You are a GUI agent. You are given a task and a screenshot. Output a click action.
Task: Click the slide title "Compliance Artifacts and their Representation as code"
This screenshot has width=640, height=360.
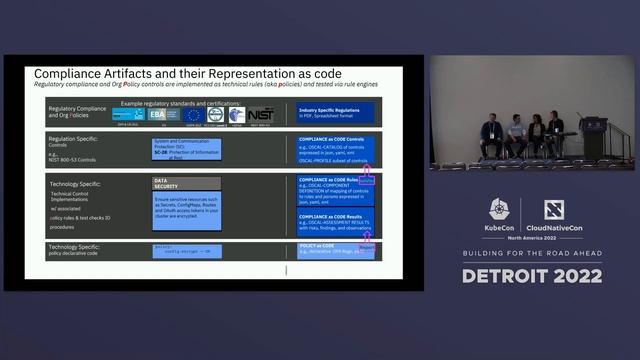(188, 73)
